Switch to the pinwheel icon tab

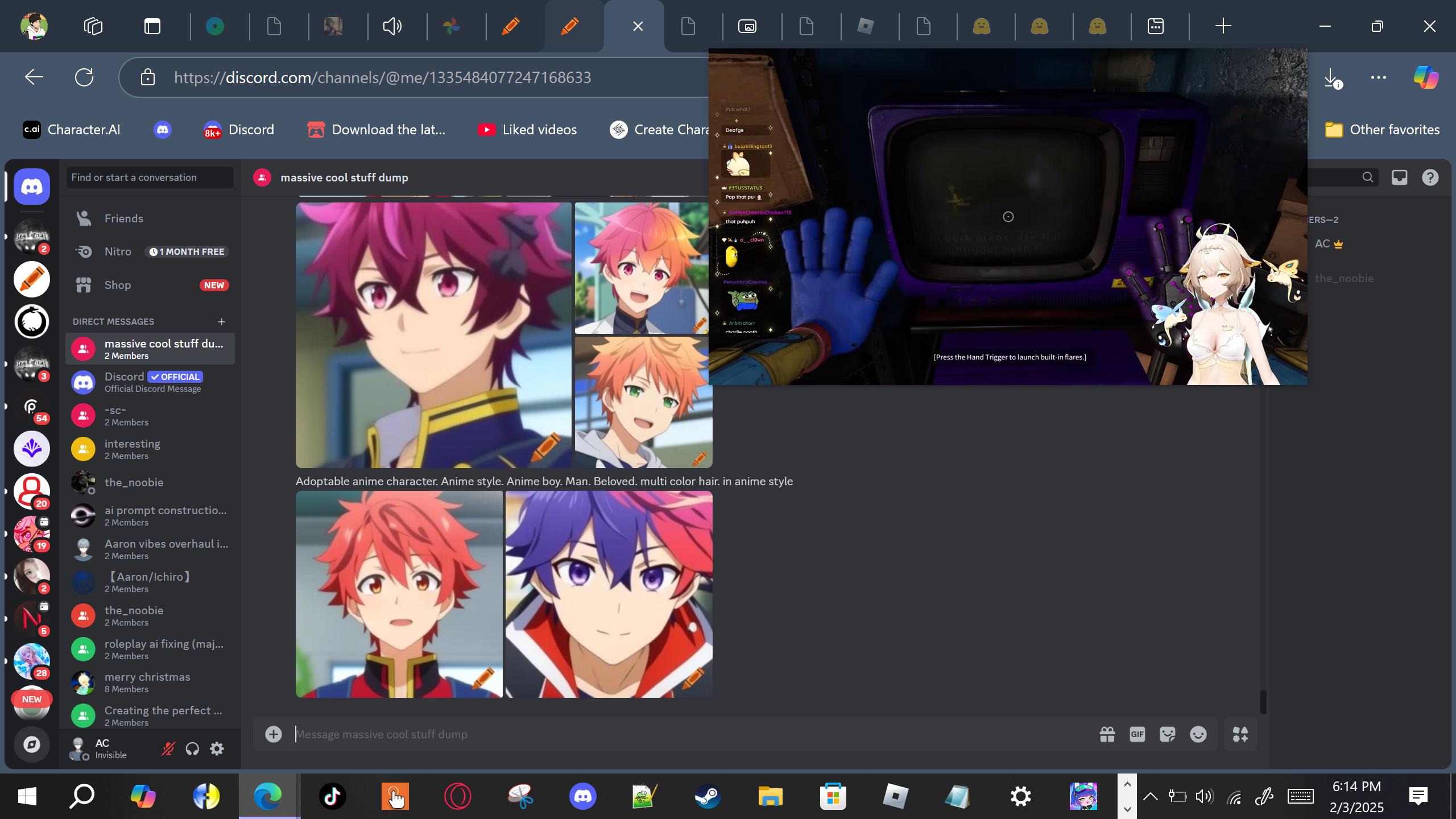(452, 26)
